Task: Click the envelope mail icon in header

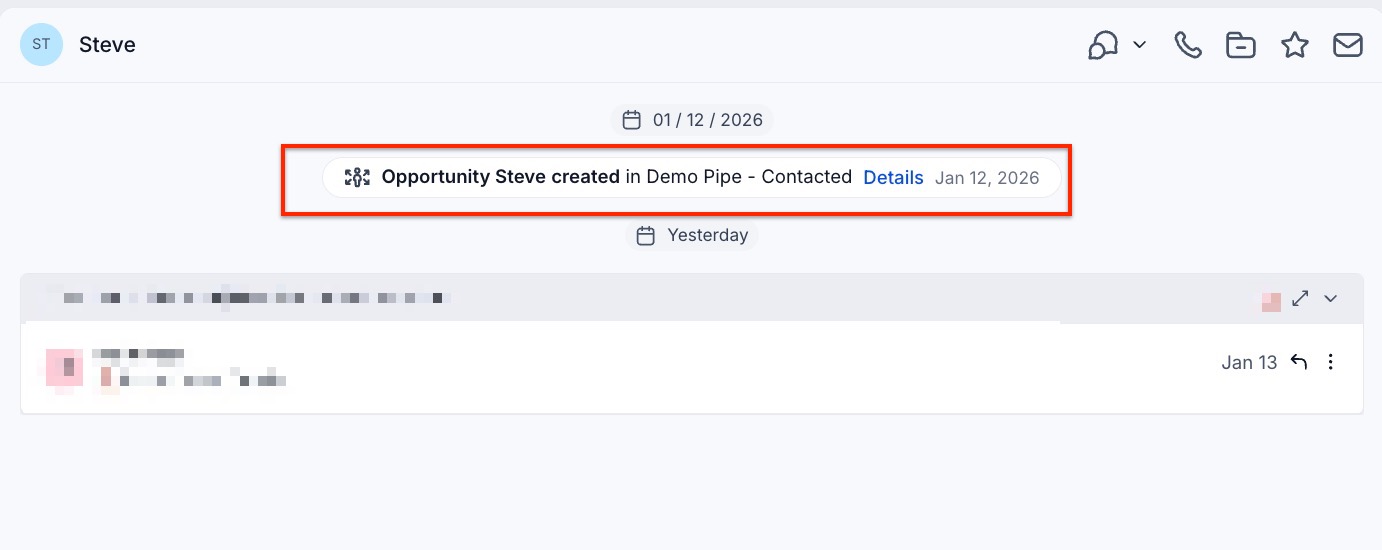Action: [1348, 45]
